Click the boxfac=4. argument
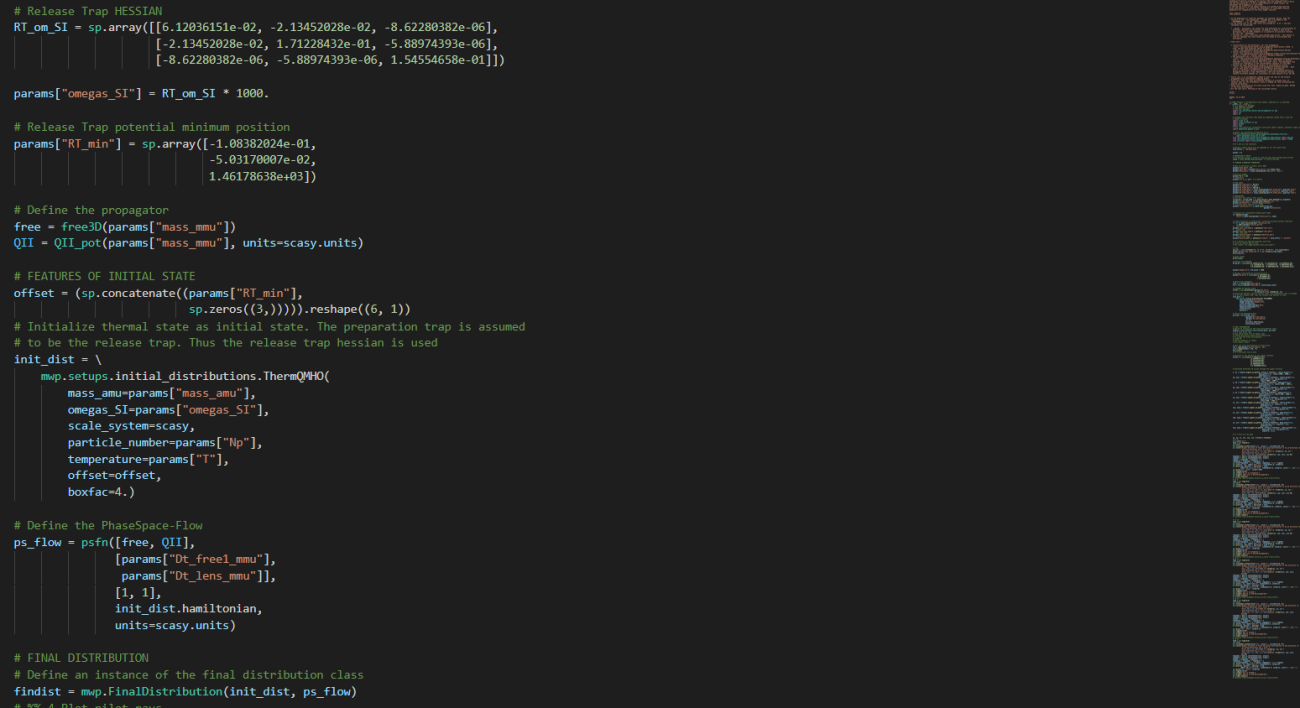 pyautogui.click(x=101, y=492)
